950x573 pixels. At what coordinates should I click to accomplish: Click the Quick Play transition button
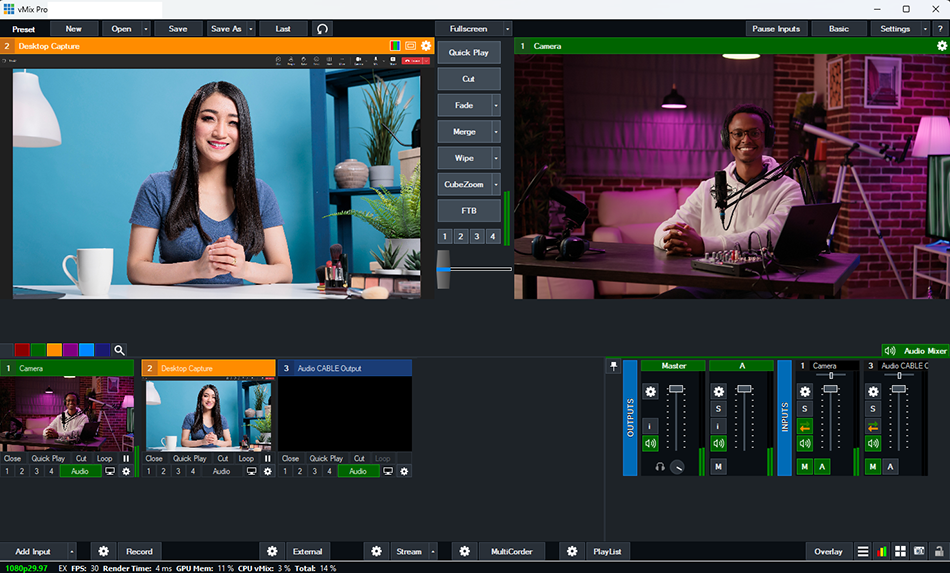[468, 53]
